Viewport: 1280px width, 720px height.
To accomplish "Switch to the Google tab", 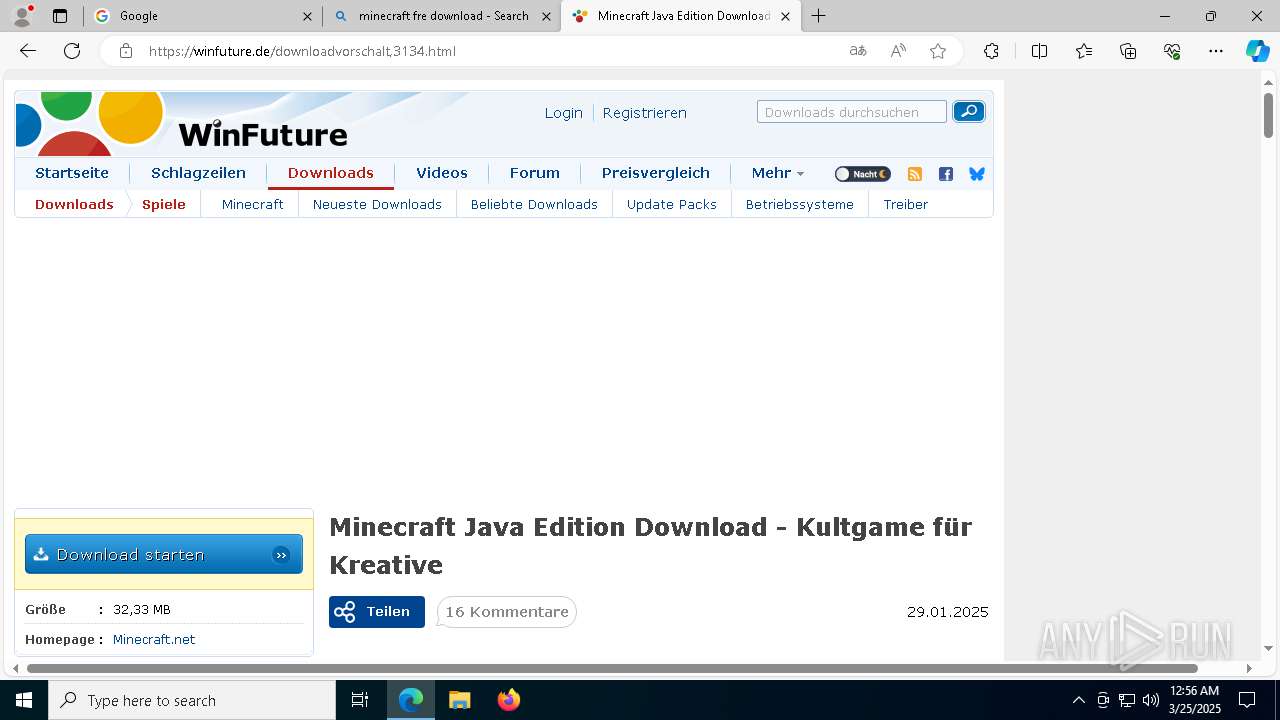I will point(204,16).
